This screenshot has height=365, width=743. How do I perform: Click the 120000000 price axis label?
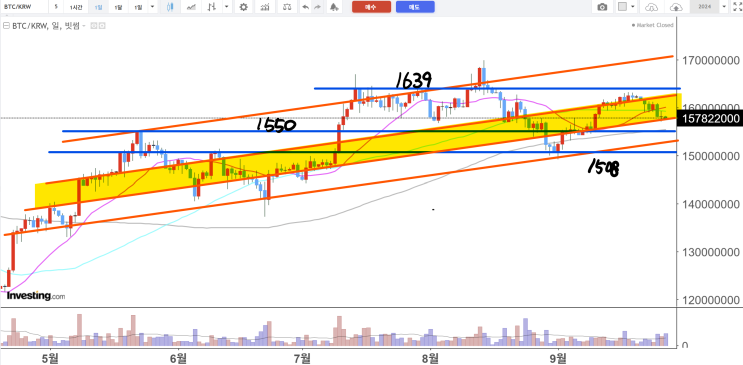coord(710,300)
